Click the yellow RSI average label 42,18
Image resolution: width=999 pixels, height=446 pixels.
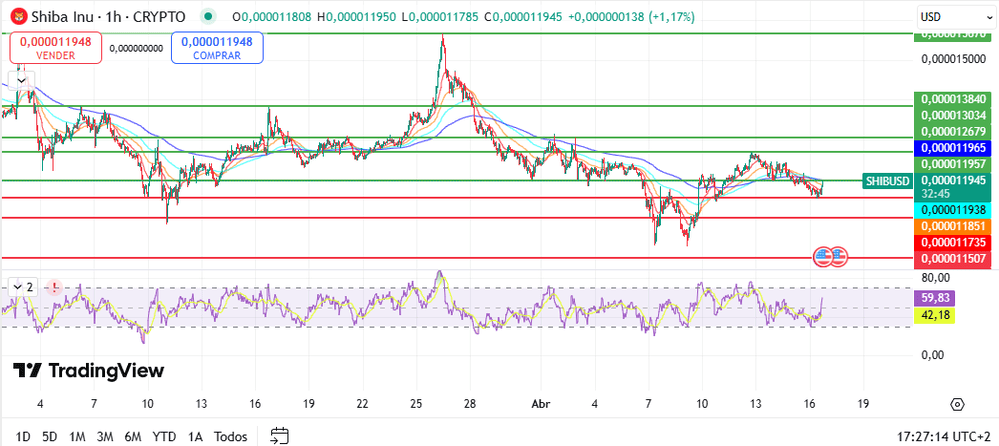pos(935,315)
